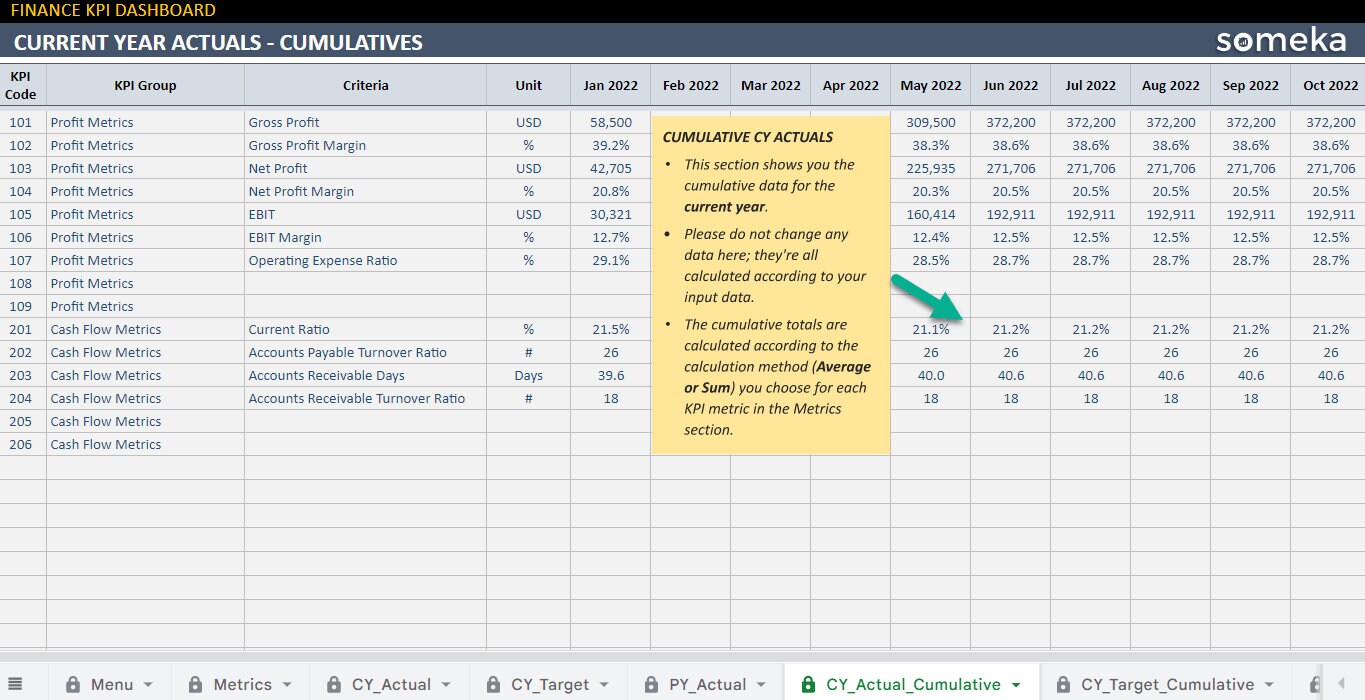Image resolution: width=1365 pixels, height=700 pixels.
Task: Open the CY_Target tab dropdown arrow
Action: coord(604,685)
